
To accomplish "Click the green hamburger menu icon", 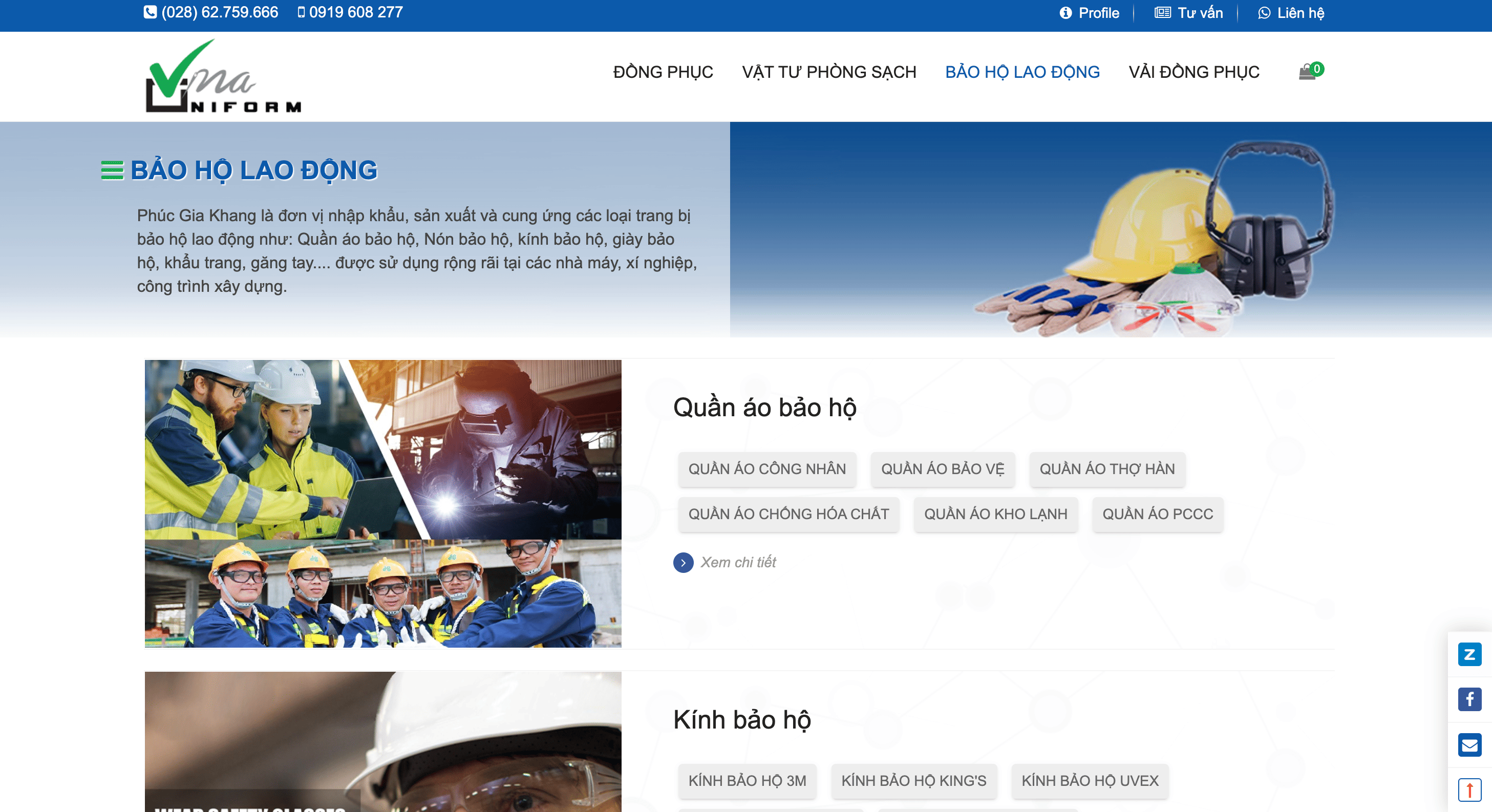I will [x=112, y=170].
